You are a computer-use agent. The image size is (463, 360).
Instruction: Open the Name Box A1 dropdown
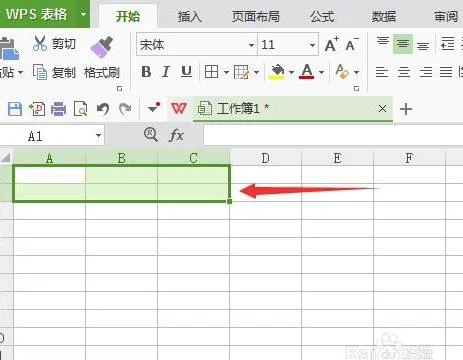98,135
